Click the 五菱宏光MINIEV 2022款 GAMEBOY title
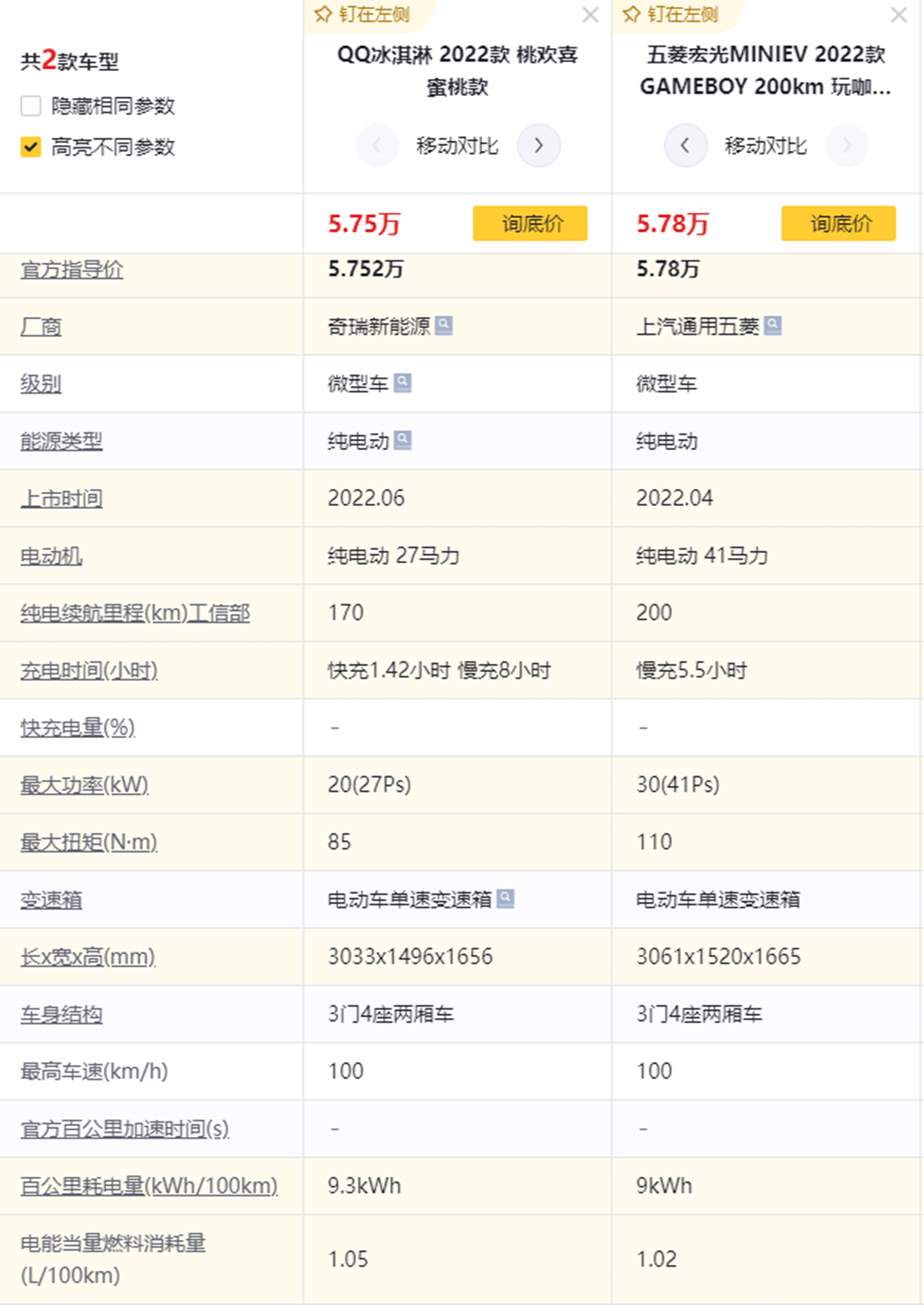Viewport: 924px width, 1305px height. coord(766,71)
